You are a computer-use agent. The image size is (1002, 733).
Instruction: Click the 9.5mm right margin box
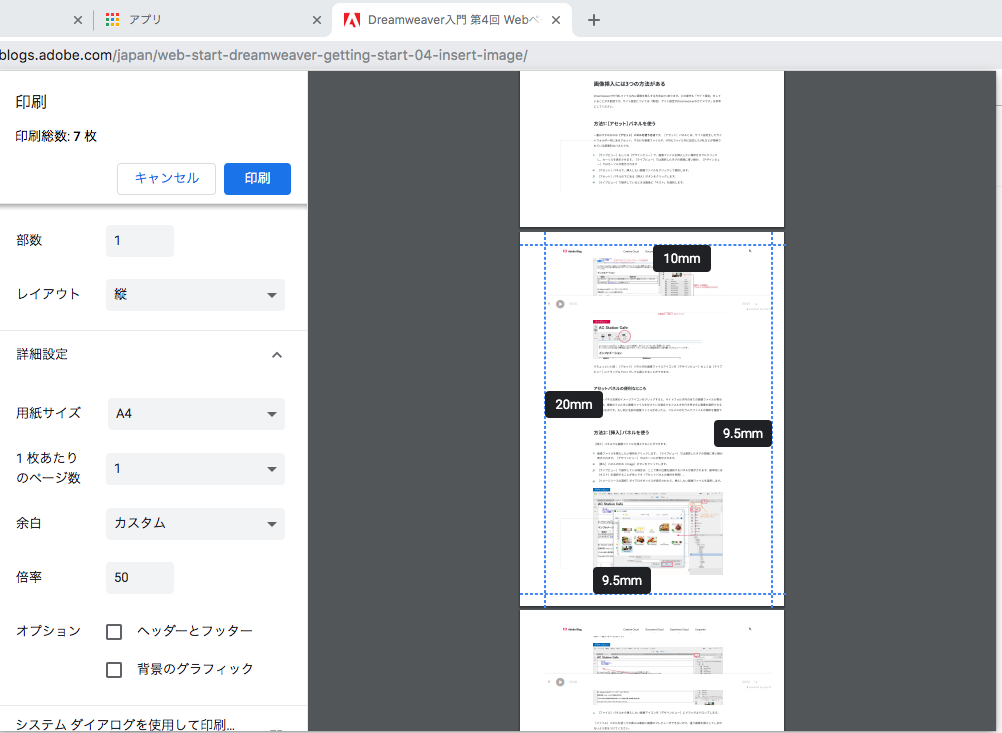(x=743, y=433)
